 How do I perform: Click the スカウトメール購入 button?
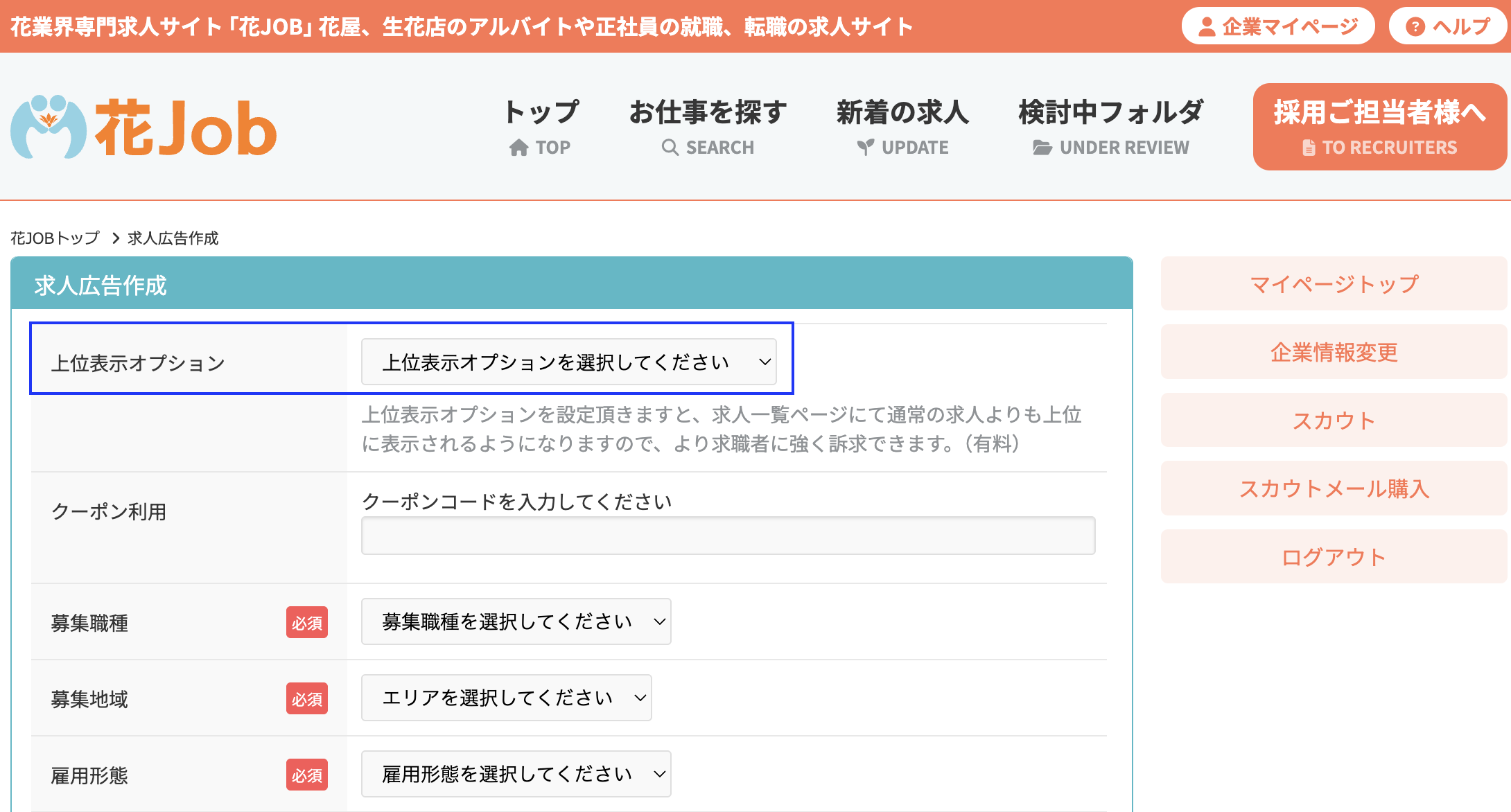coord(1334,488)
